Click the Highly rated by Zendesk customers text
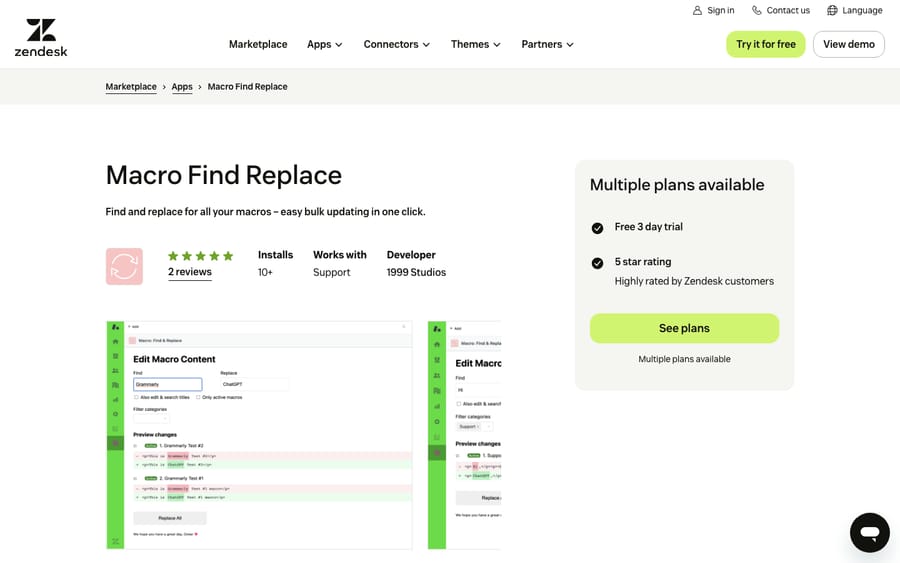 coord(694,281)
